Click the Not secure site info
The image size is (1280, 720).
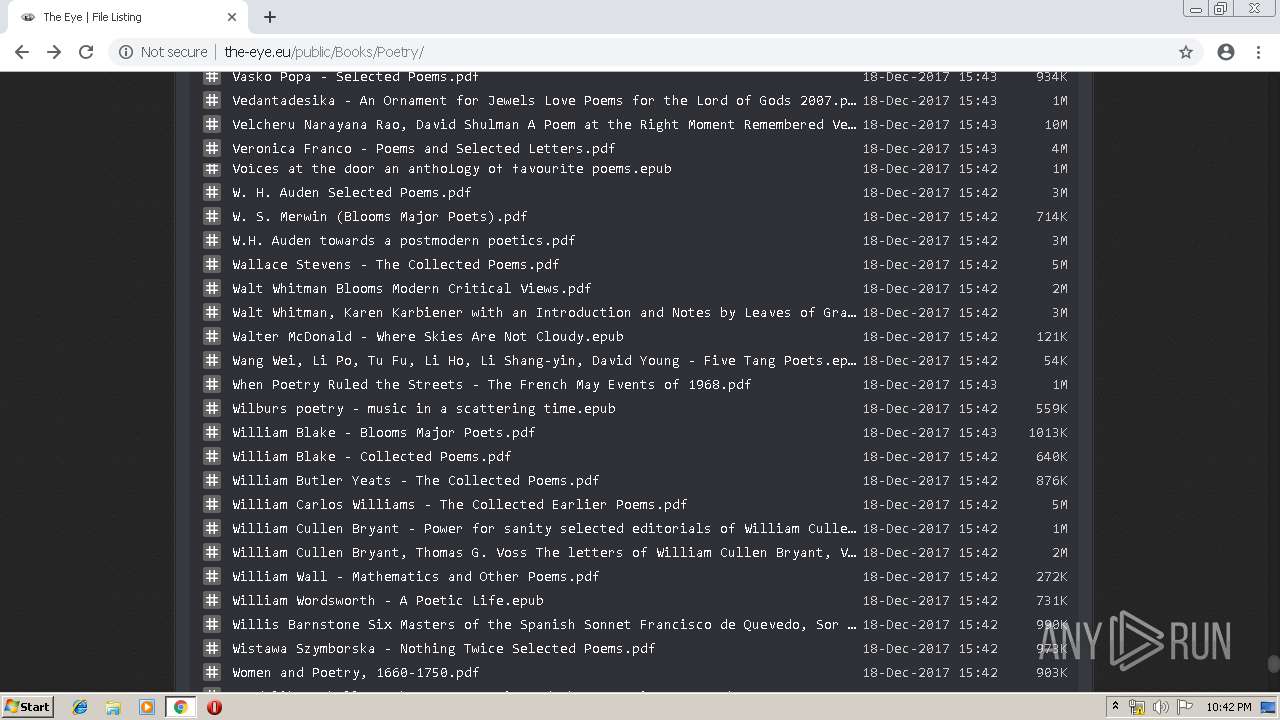(x=163, y=52)
